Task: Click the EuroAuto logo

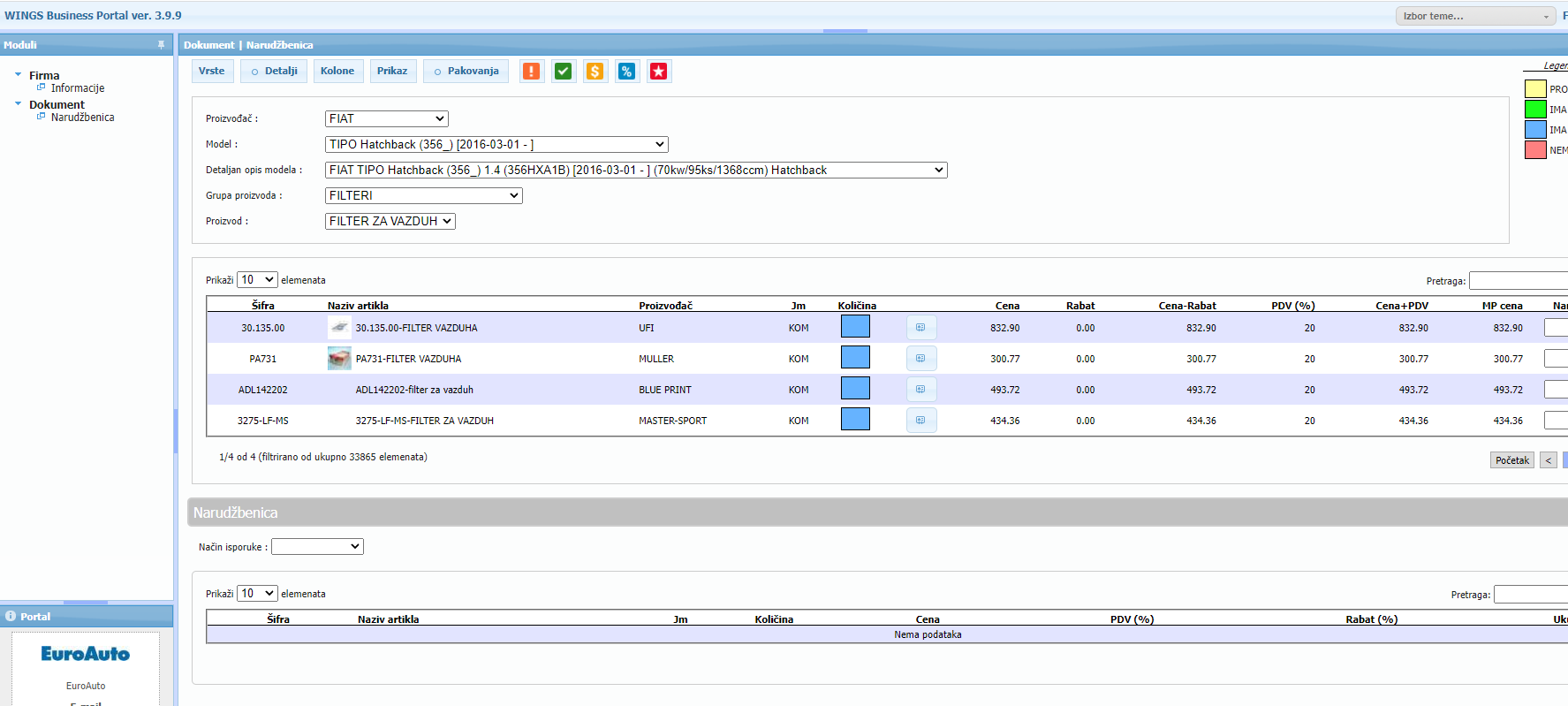Action: click(x=86, y=654)
